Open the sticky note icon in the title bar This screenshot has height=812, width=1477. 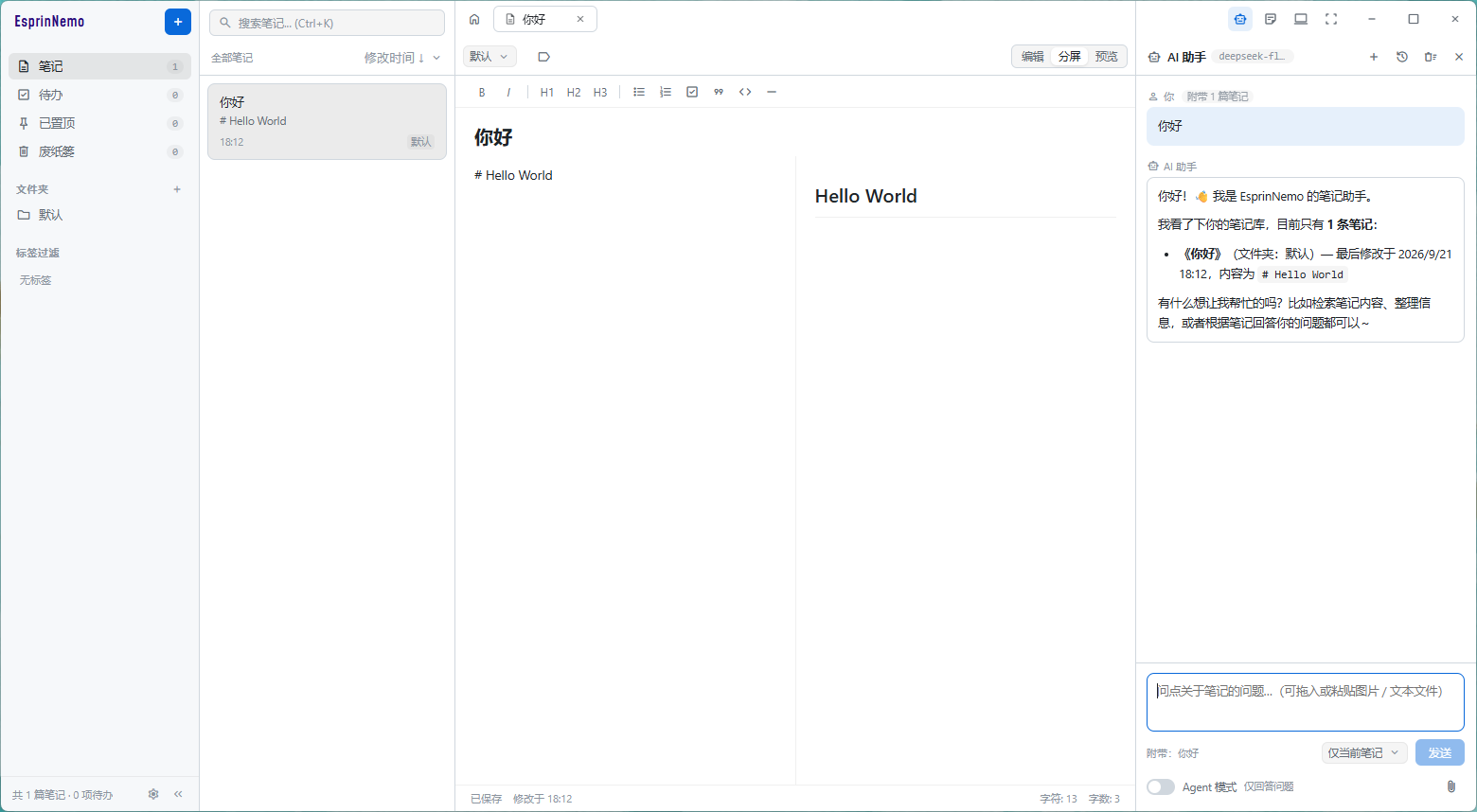click(x=1271, y=19)
